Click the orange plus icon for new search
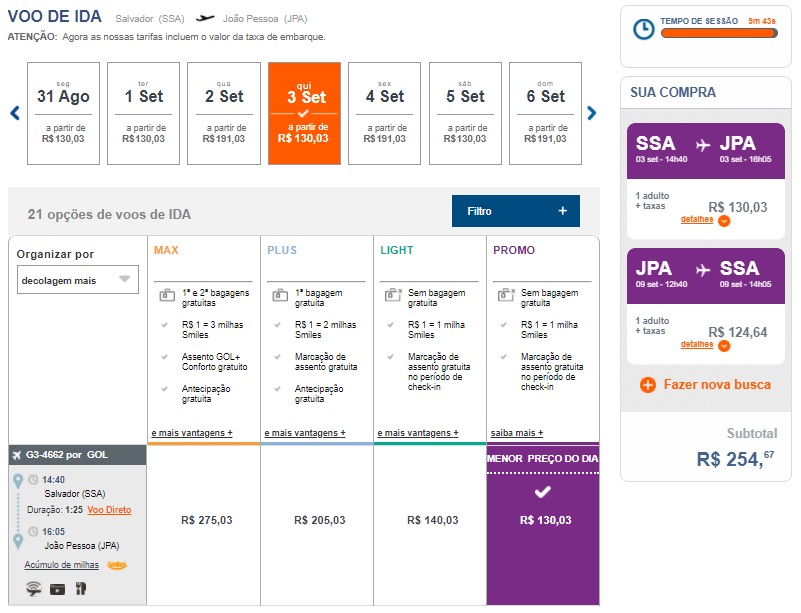801x613 pixels. point(648,385)
